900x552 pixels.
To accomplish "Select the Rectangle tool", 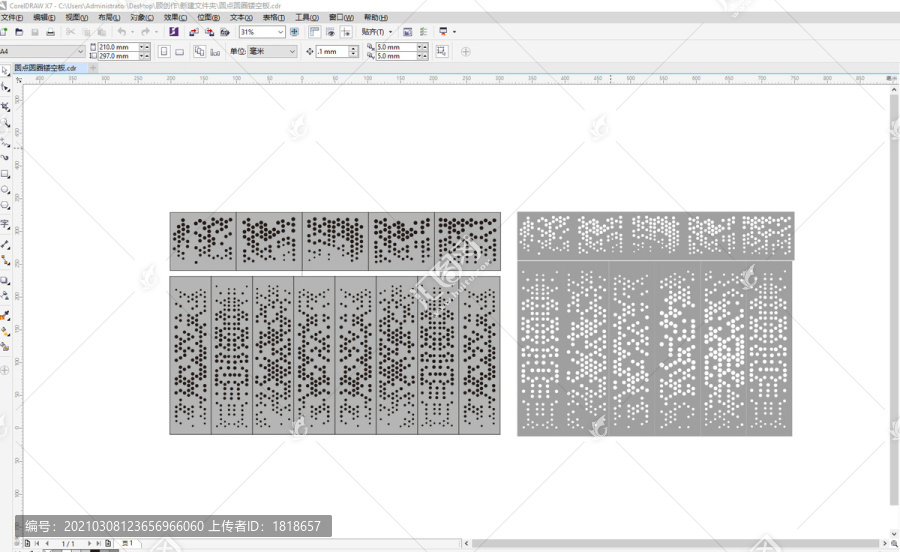I will tap(5, 174).
